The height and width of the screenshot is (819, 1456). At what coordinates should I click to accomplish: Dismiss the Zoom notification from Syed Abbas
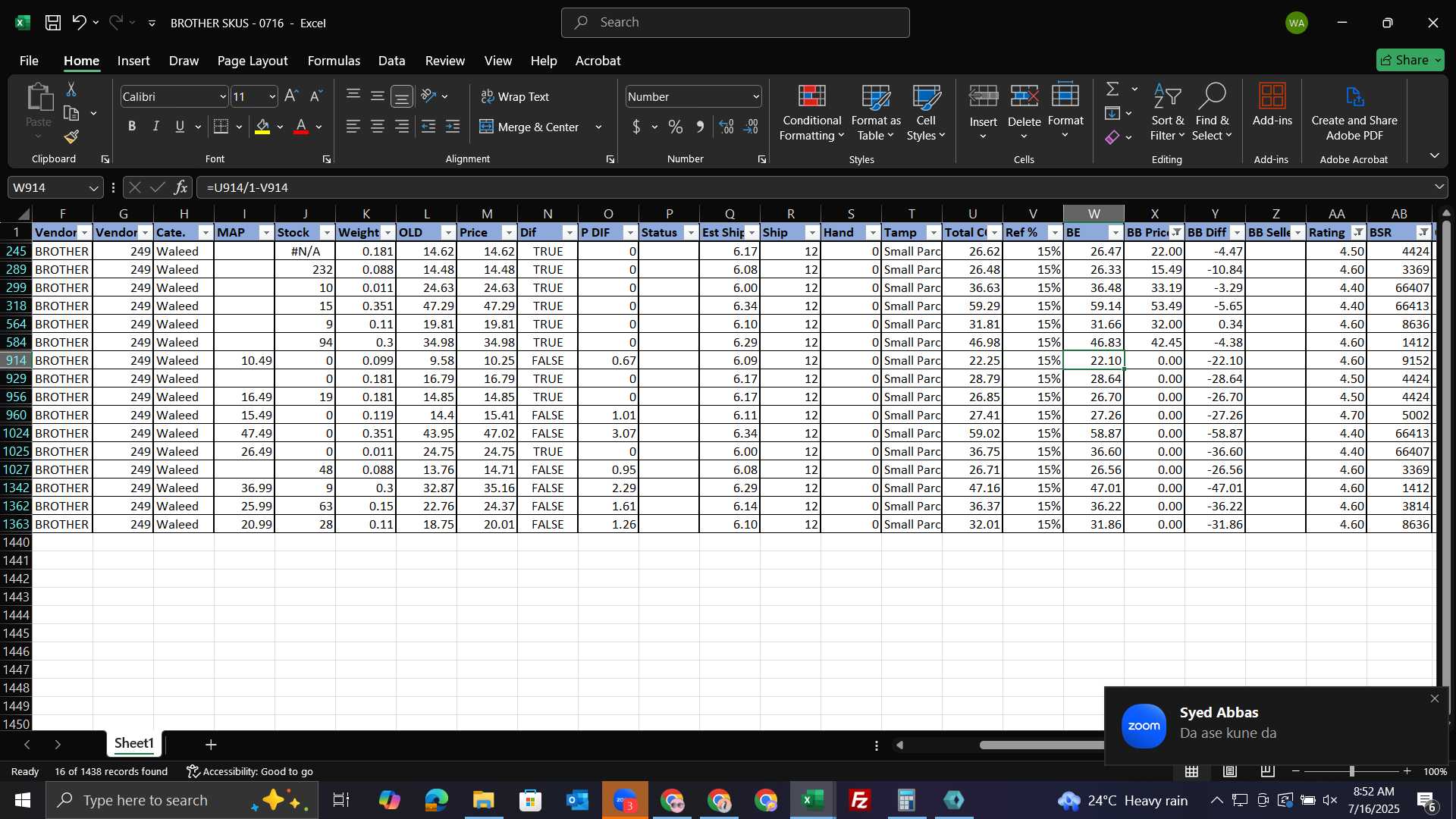tap(1434, 698)
